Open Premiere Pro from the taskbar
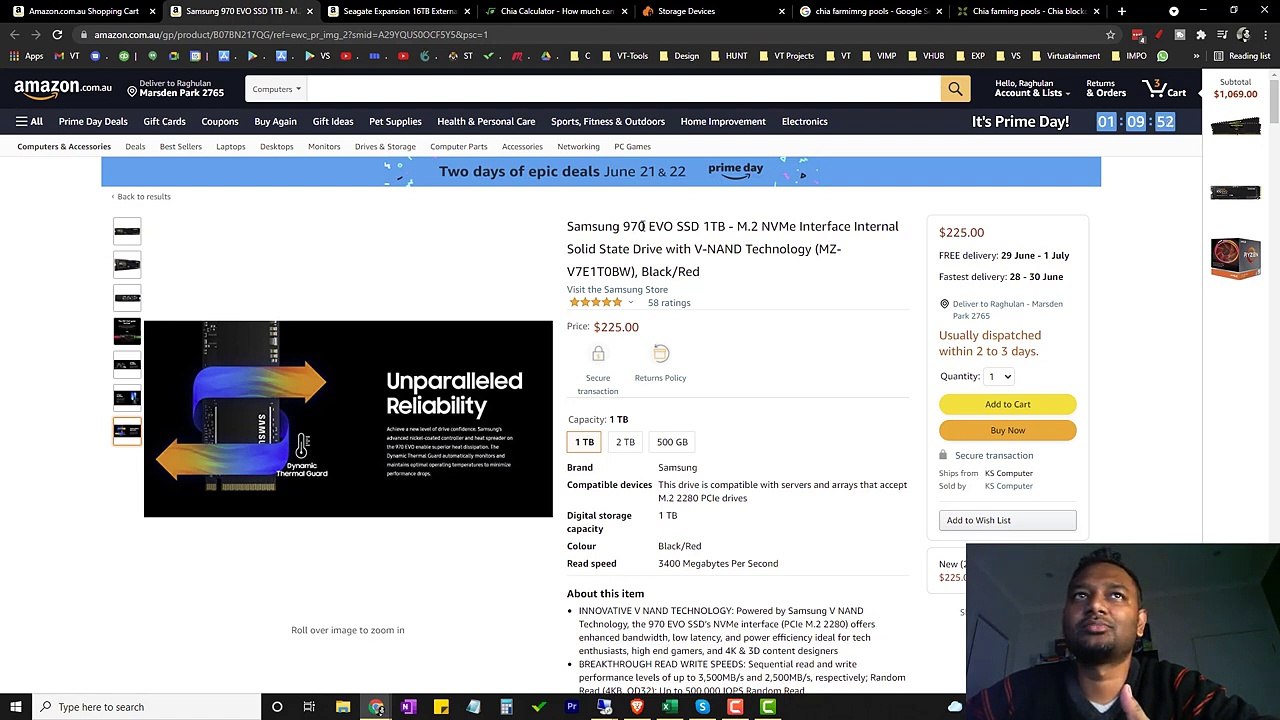The width and height of the screenshot is (1280, 720). pyautogui.click(x=572, y=707)
